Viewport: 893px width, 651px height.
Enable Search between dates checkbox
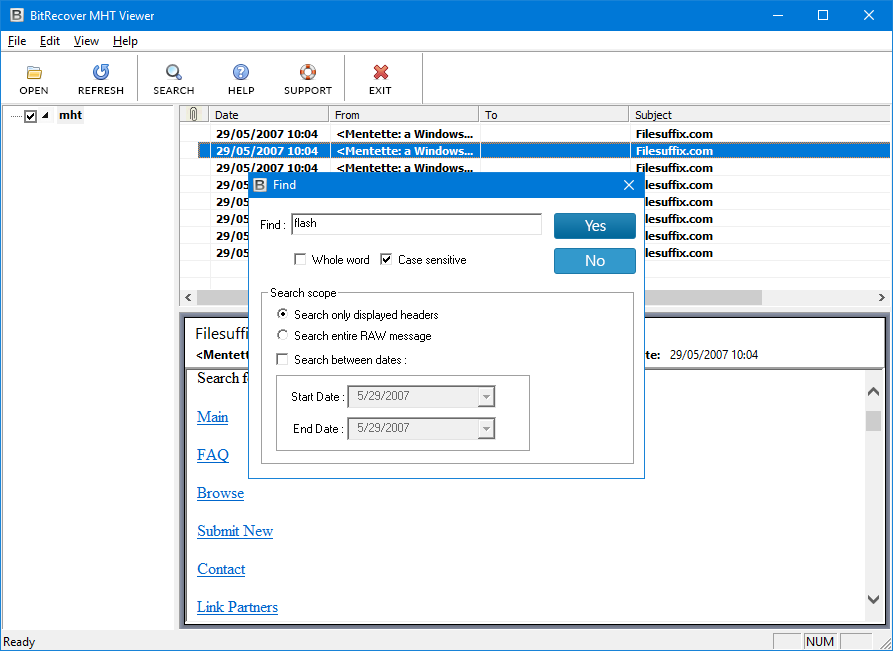[x=282, y=359]
